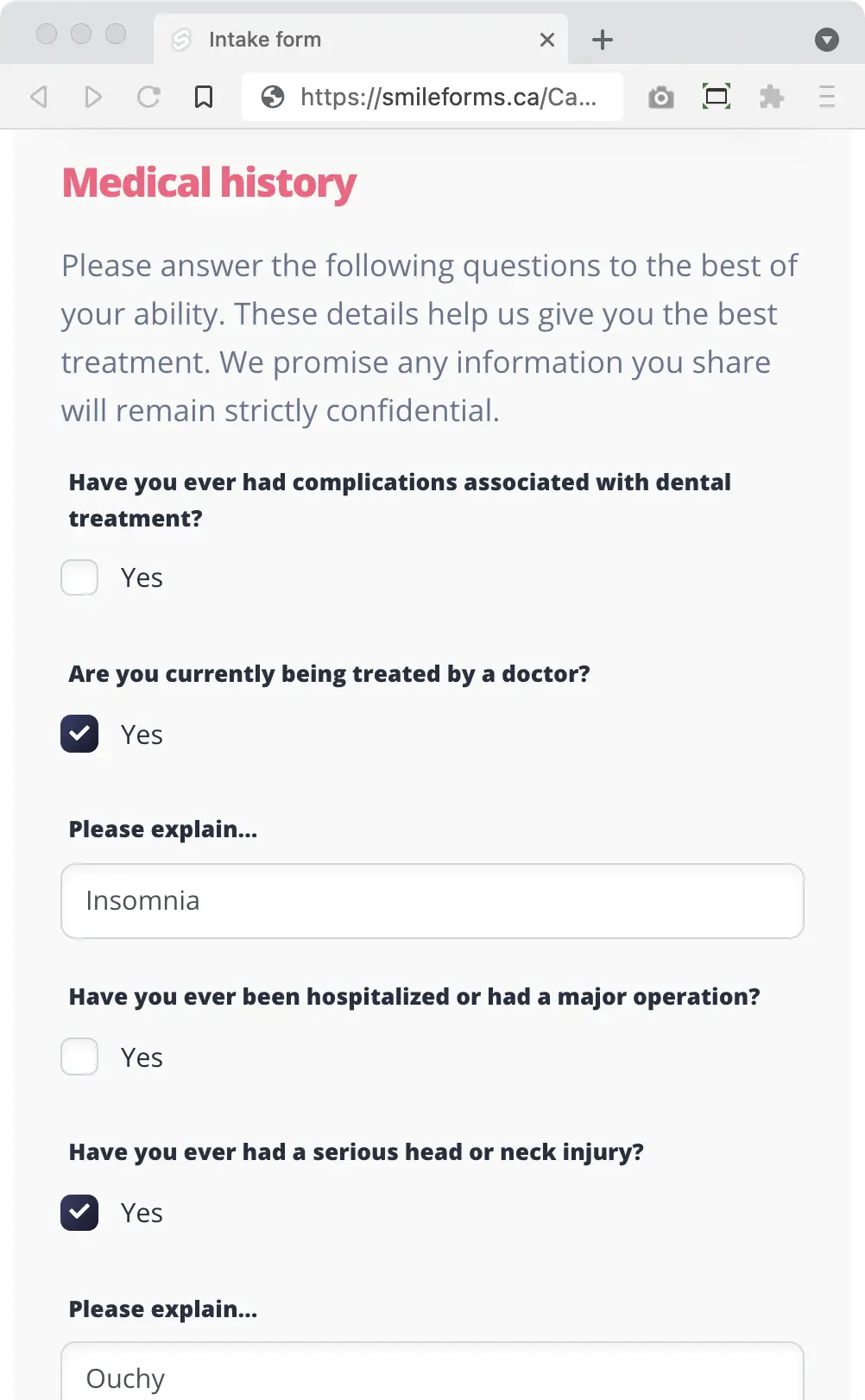The height and width of the screenshot is (1400, 865).
Task: Click the Medical history heading link
Action: click(x=207, y=182)
